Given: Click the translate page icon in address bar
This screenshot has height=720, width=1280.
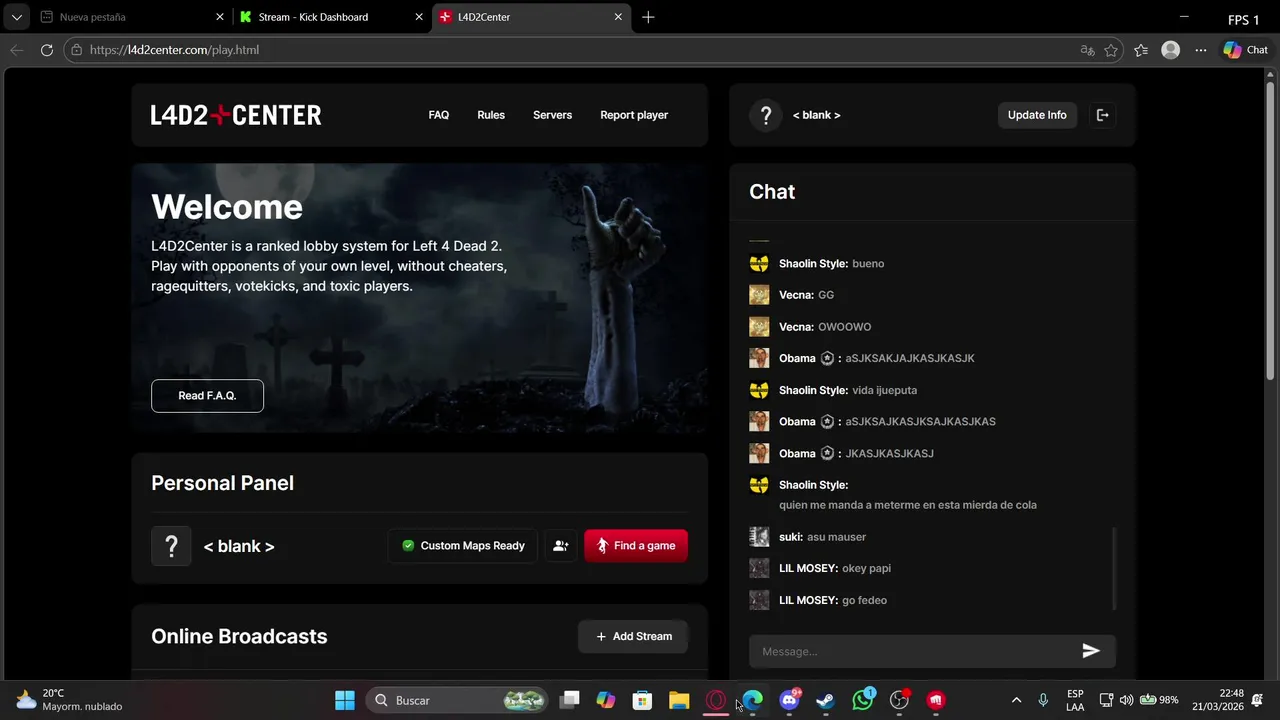Looking at the screenshot, I should point(1087,50).
